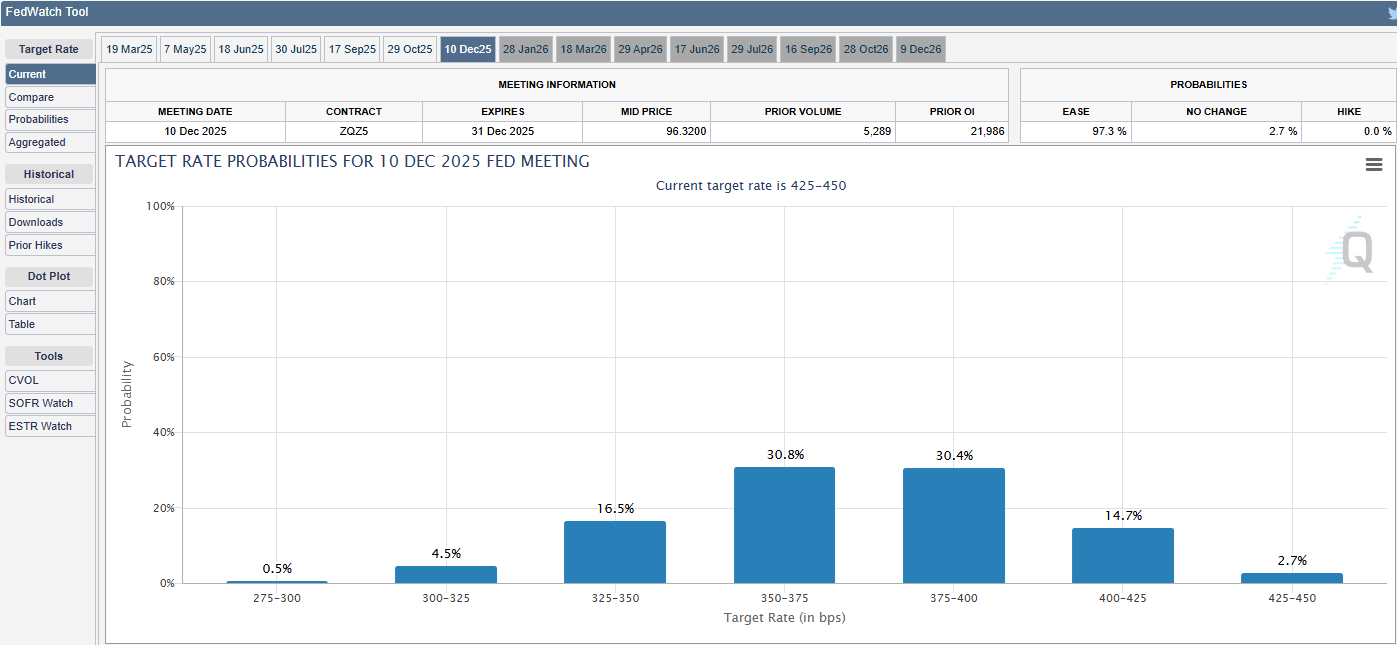View the Prior Hikes page
This screenshot has height=645, width=1397.
coord(50,244)
